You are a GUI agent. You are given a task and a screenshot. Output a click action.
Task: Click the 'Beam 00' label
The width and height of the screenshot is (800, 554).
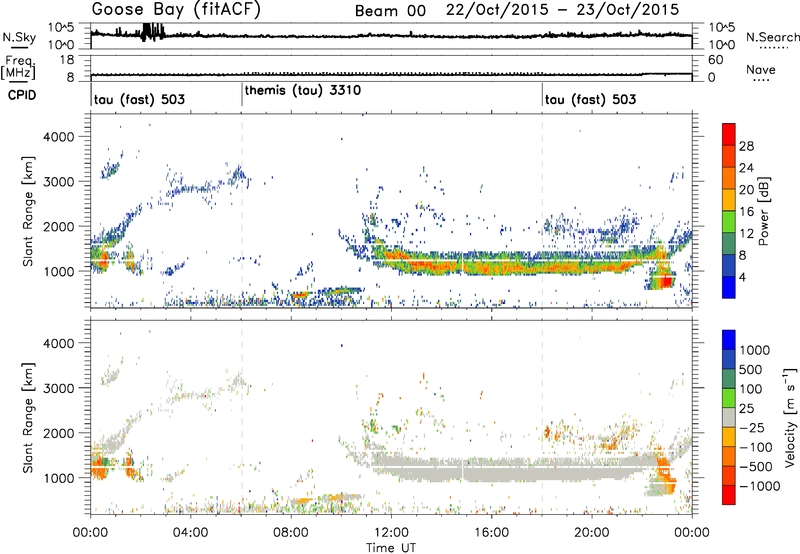point(390,11)
